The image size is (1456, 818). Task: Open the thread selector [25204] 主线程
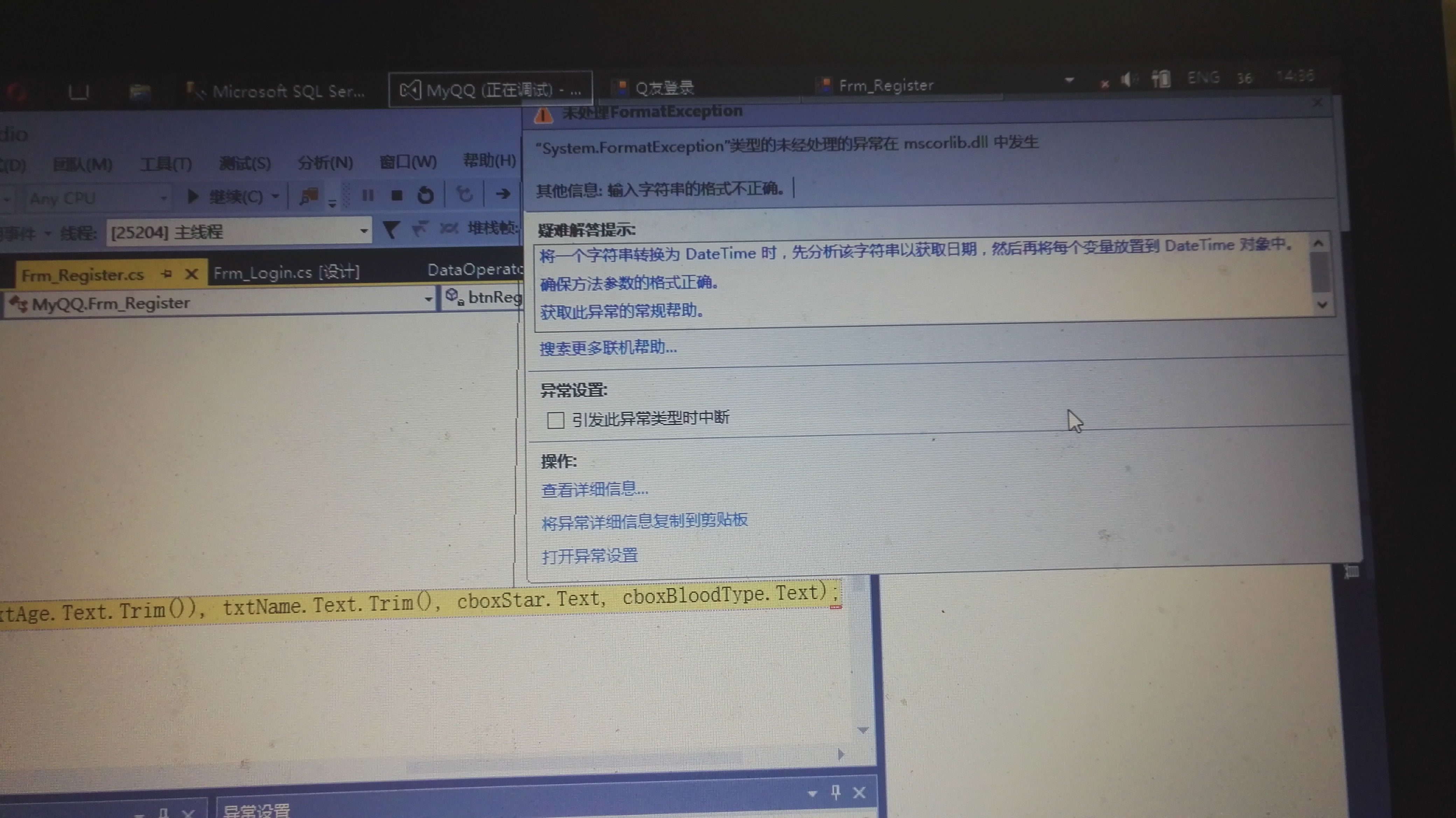point(238,231)
